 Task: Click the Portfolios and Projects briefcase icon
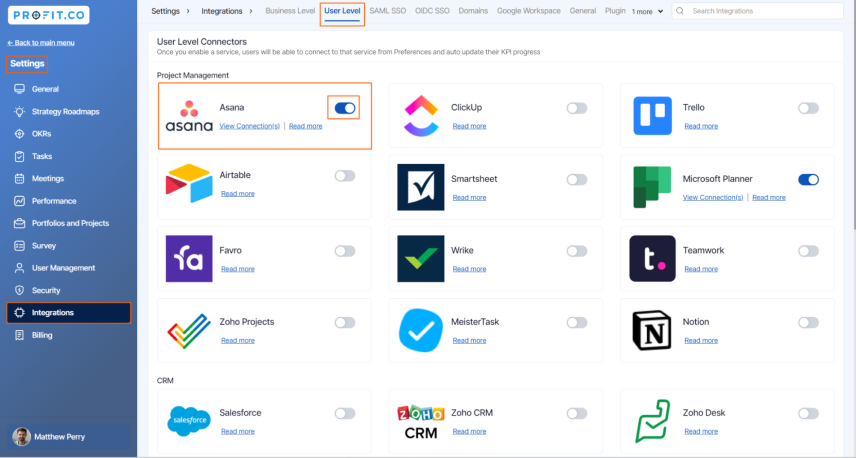[x=20, y=223]
